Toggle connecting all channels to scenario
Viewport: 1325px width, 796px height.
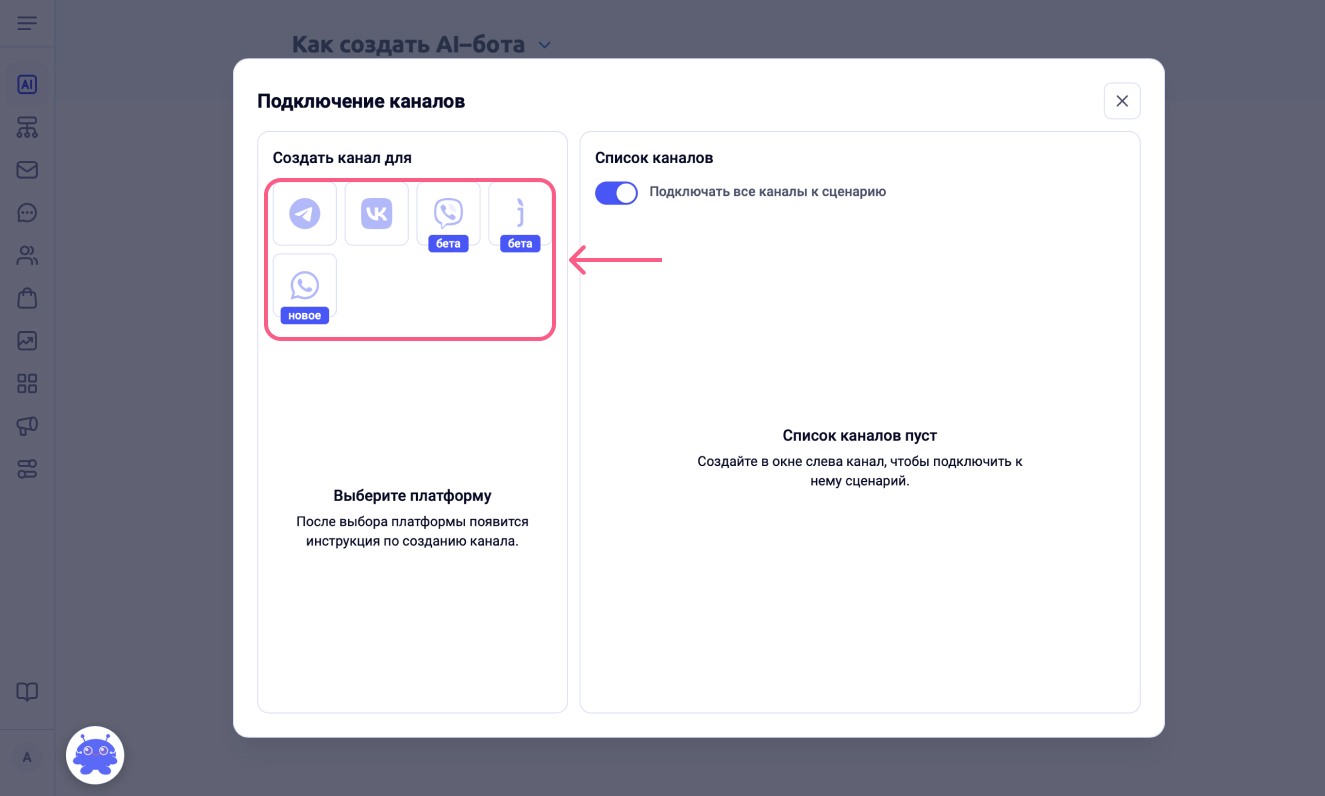616,192
